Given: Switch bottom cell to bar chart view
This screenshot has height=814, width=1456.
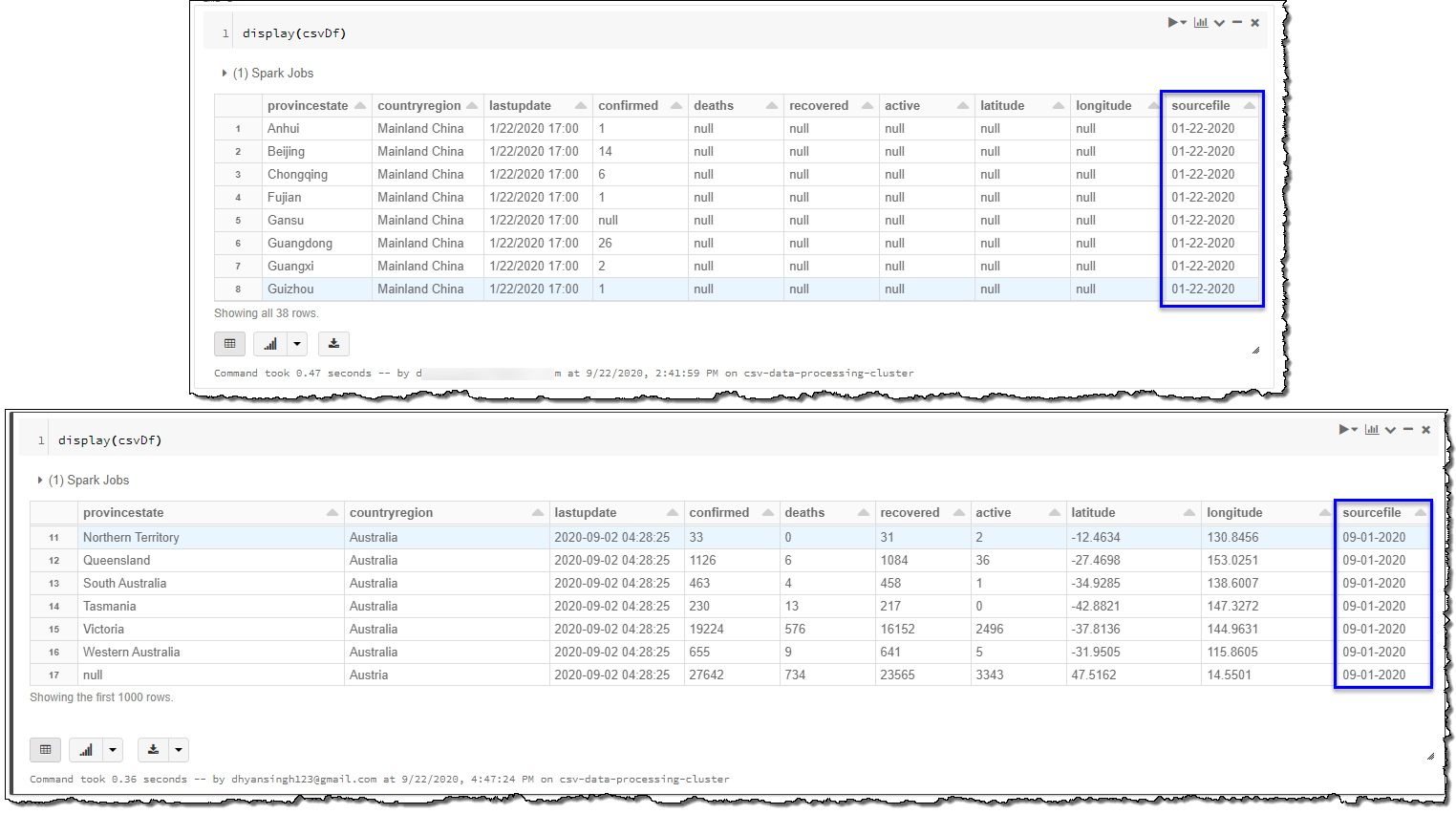Looking at the screenshot, I should (x=86, y=750).
